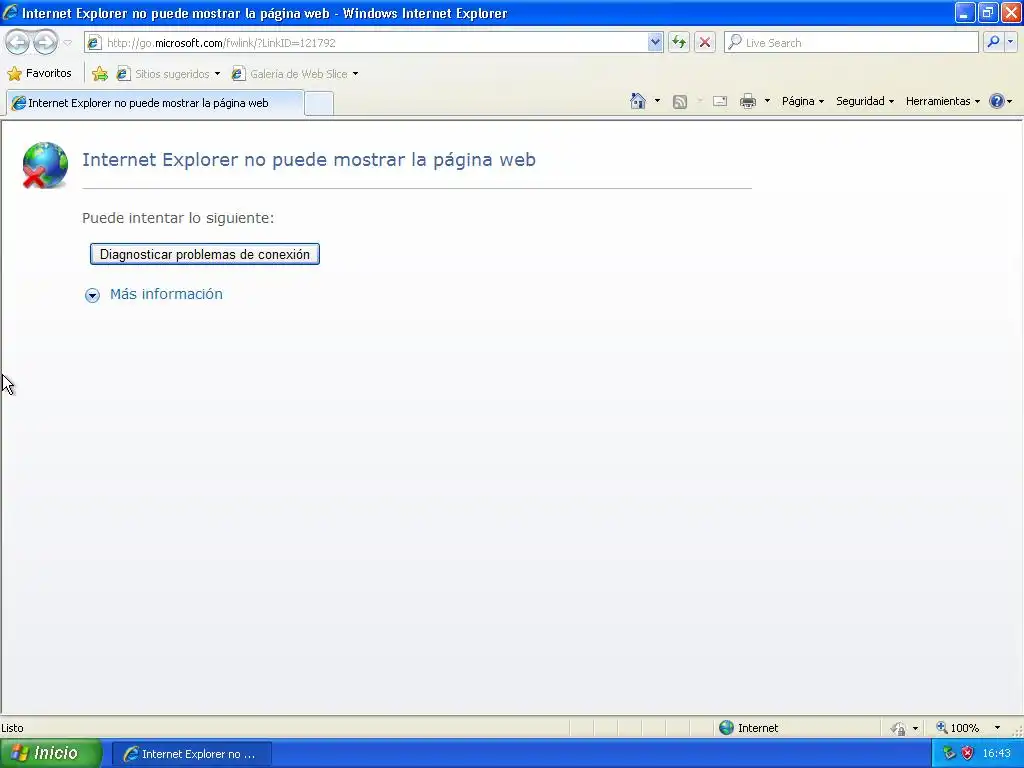Expand Más información arrow toggle

(x=92, y=295)
